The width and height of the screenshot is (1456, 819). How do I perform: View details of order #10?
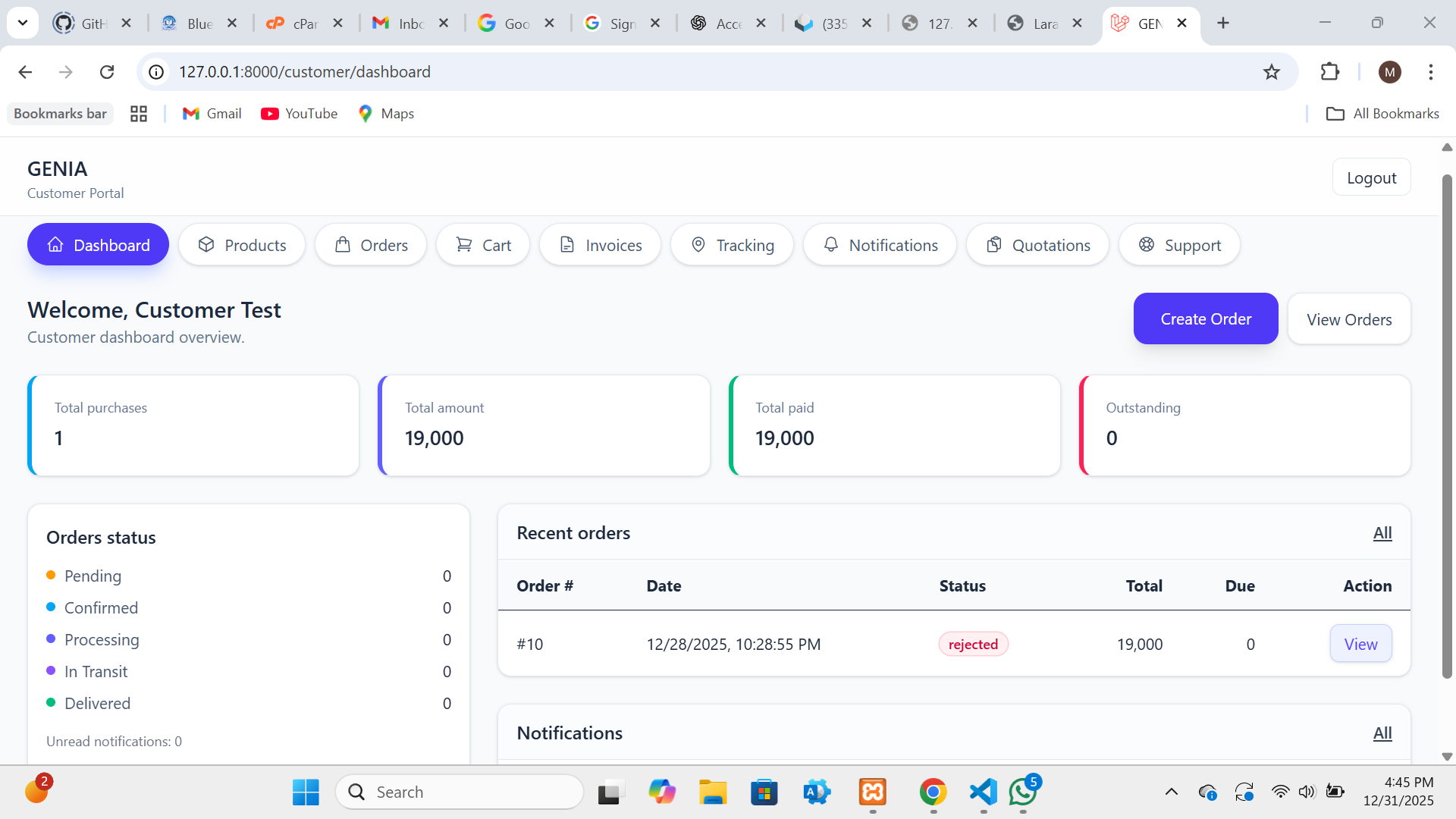pyautogui.click(x=1360, y=644)
